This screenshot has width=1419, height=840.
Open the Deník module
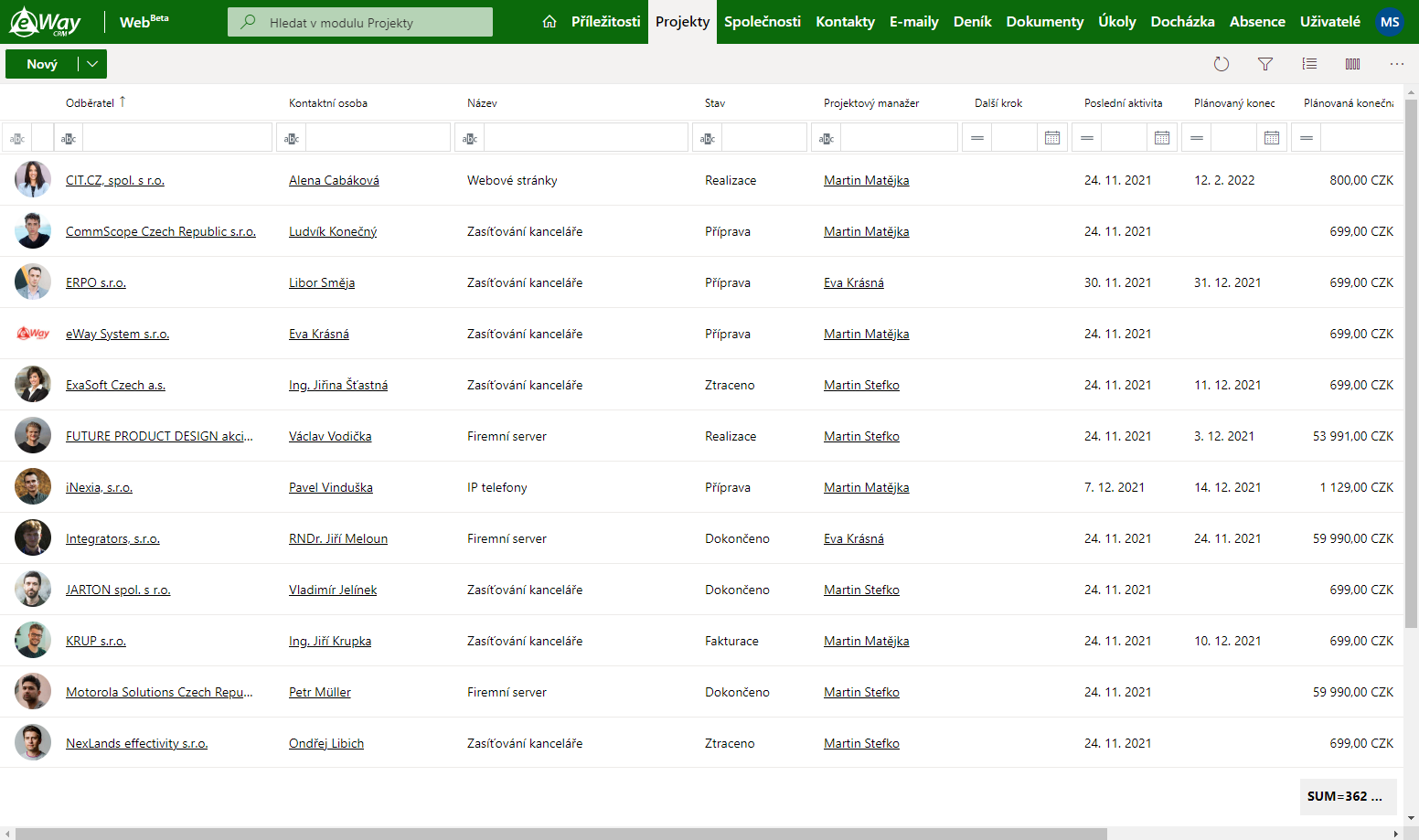pyautogui.click(x=973, y=22)
